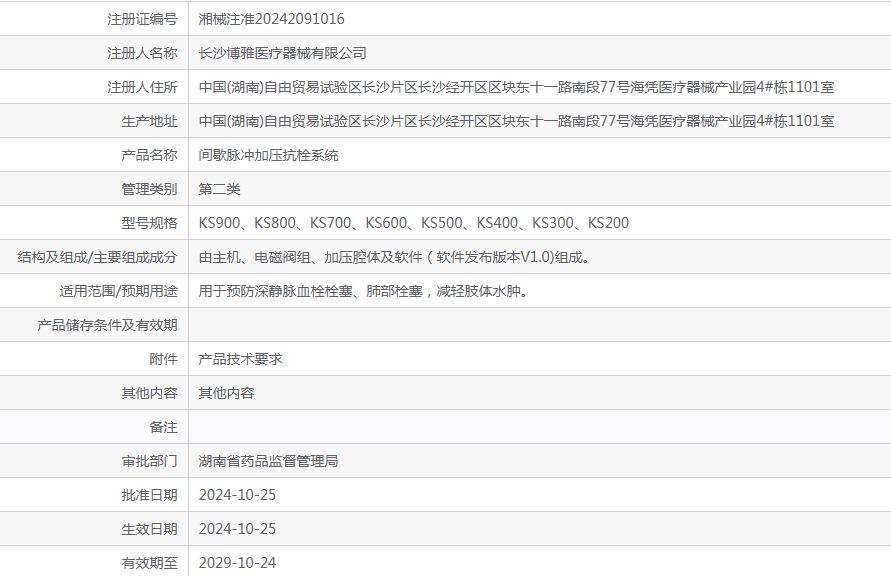Select the model list starting with KS900
891x576 pixels.
(414, 223)
